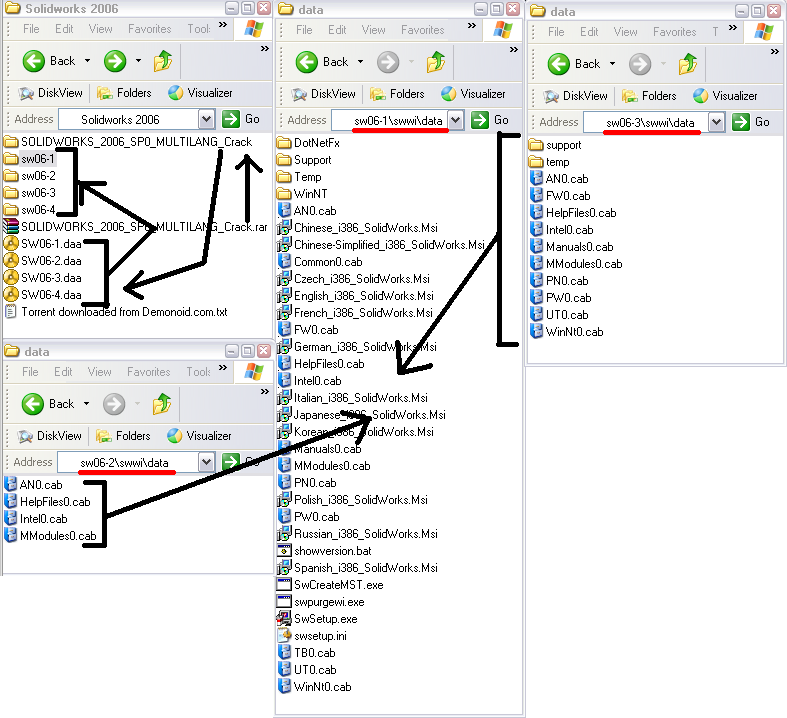Select the SOLIDWORKS Crack .rar archive
This screenshot has height=718, width=787.
click(135, 227)
